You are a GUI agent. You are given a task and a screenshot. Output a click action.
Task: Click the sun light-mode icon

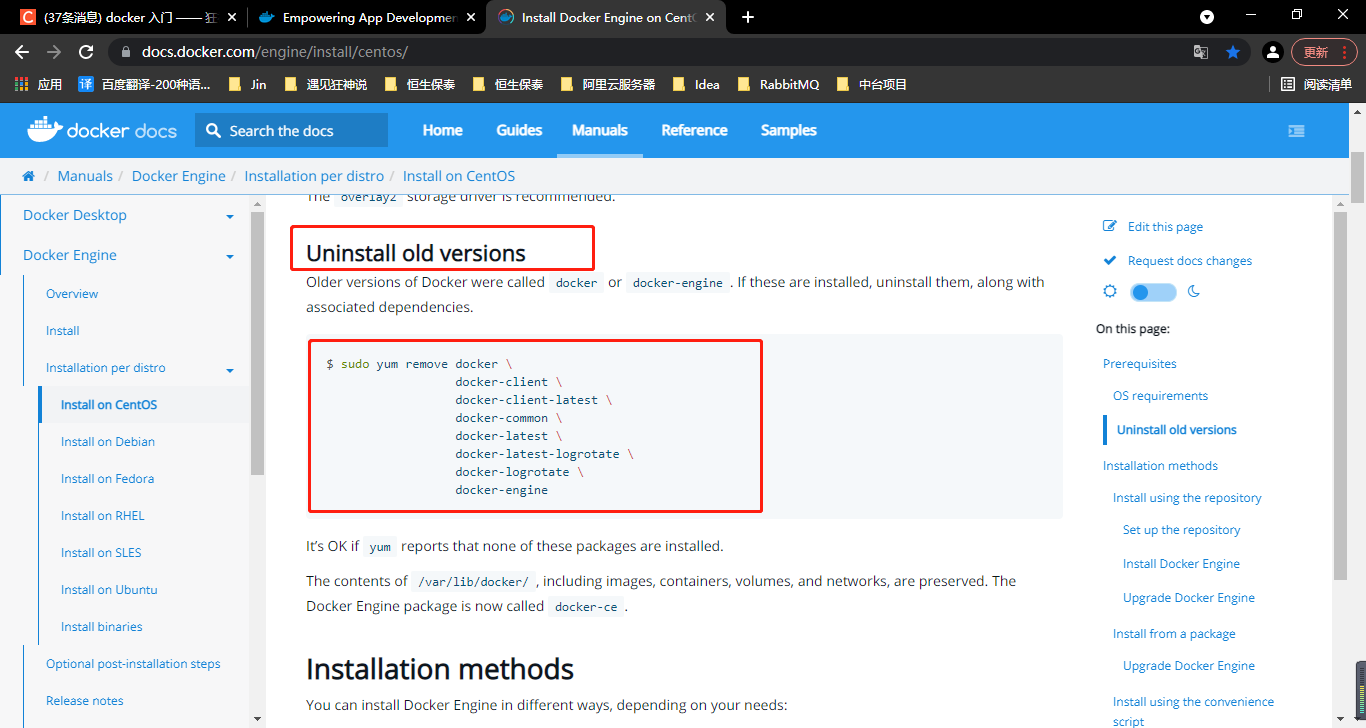pyautogui.click(x=1110, y=292)
